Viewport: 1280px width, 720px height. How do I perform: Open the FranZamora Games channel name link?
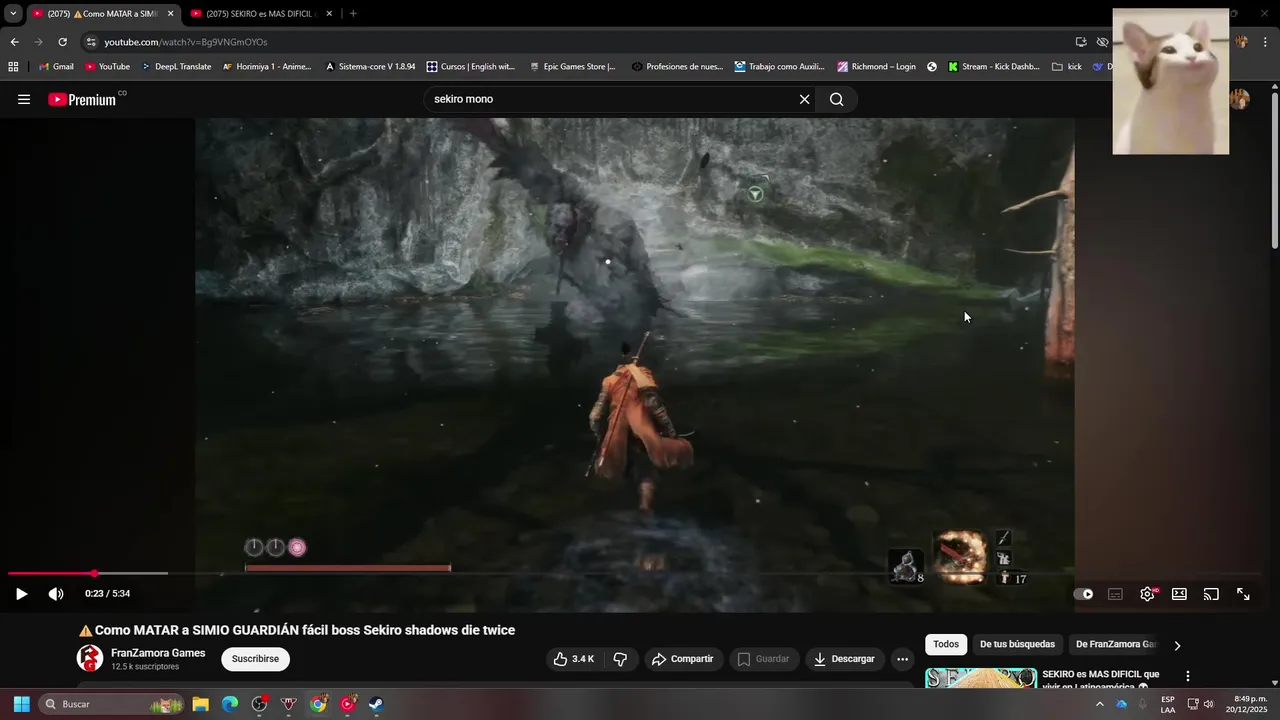tap(158, 653)
